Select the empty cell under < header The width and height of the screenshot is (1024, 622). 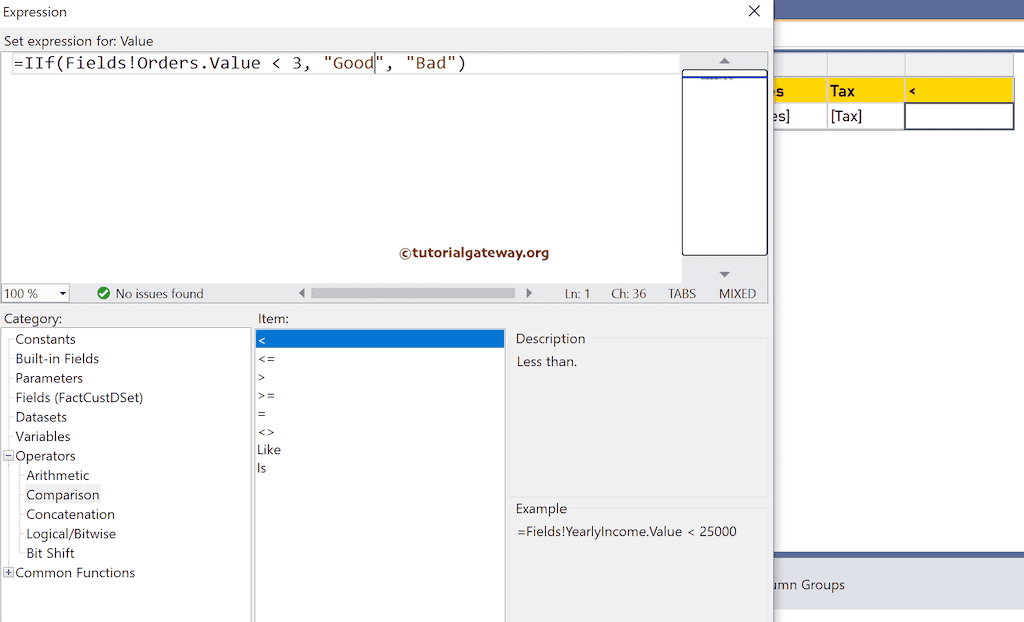tap(959, 116)
